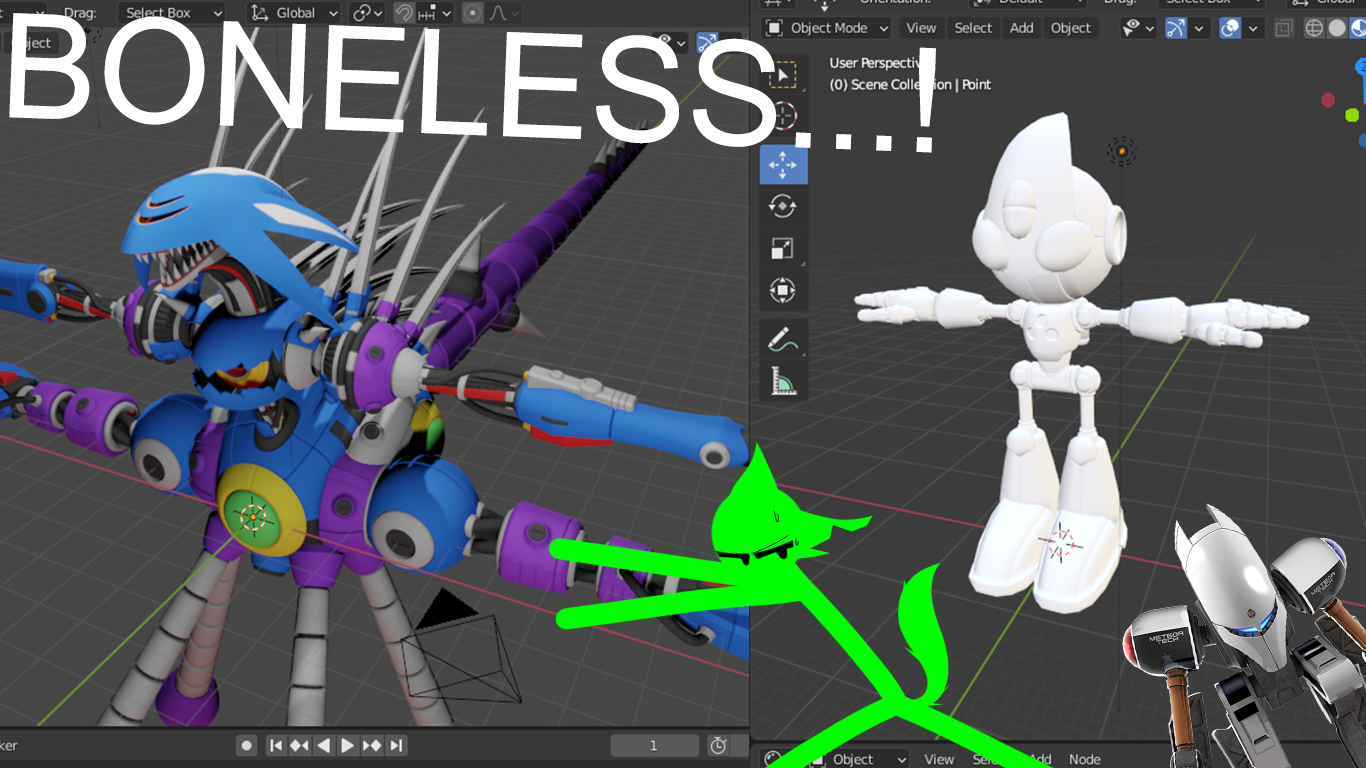Toggle proportional editing in left header
Viewport: 1366px width, 768px height.
[473, 13]
